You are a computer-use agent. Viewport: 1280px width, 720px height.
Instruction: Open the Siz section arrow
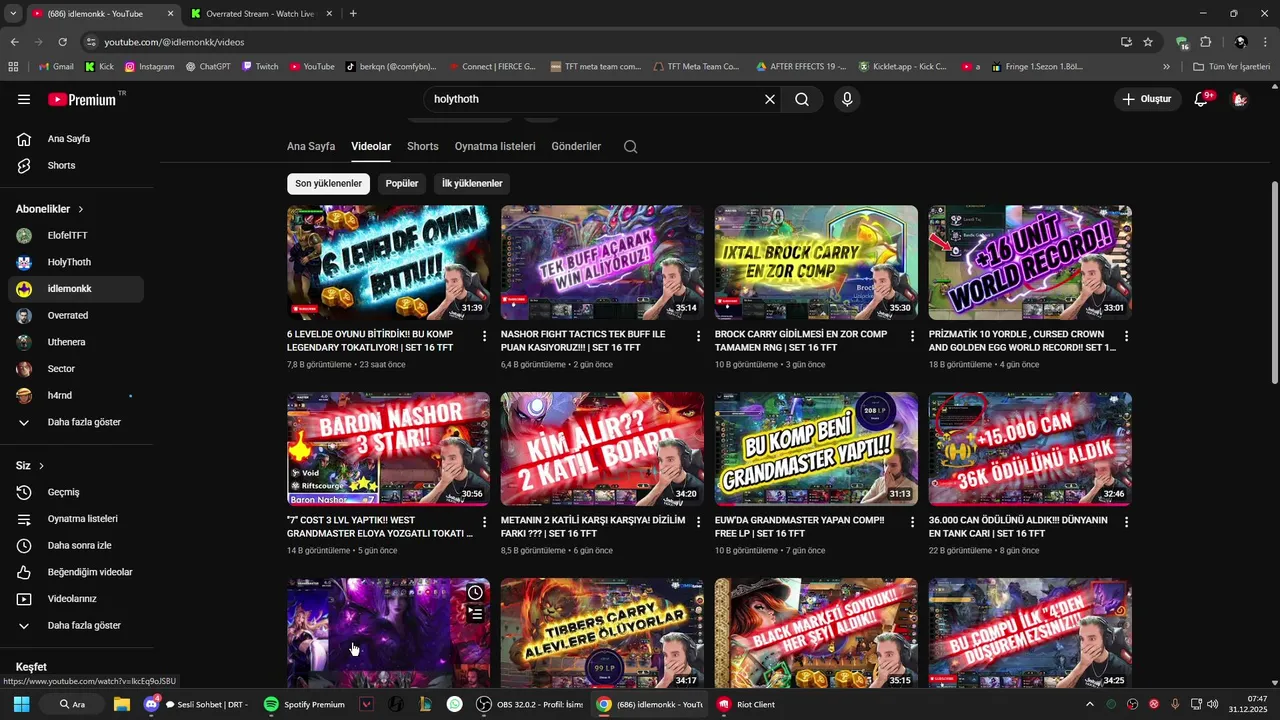point(41,466)
